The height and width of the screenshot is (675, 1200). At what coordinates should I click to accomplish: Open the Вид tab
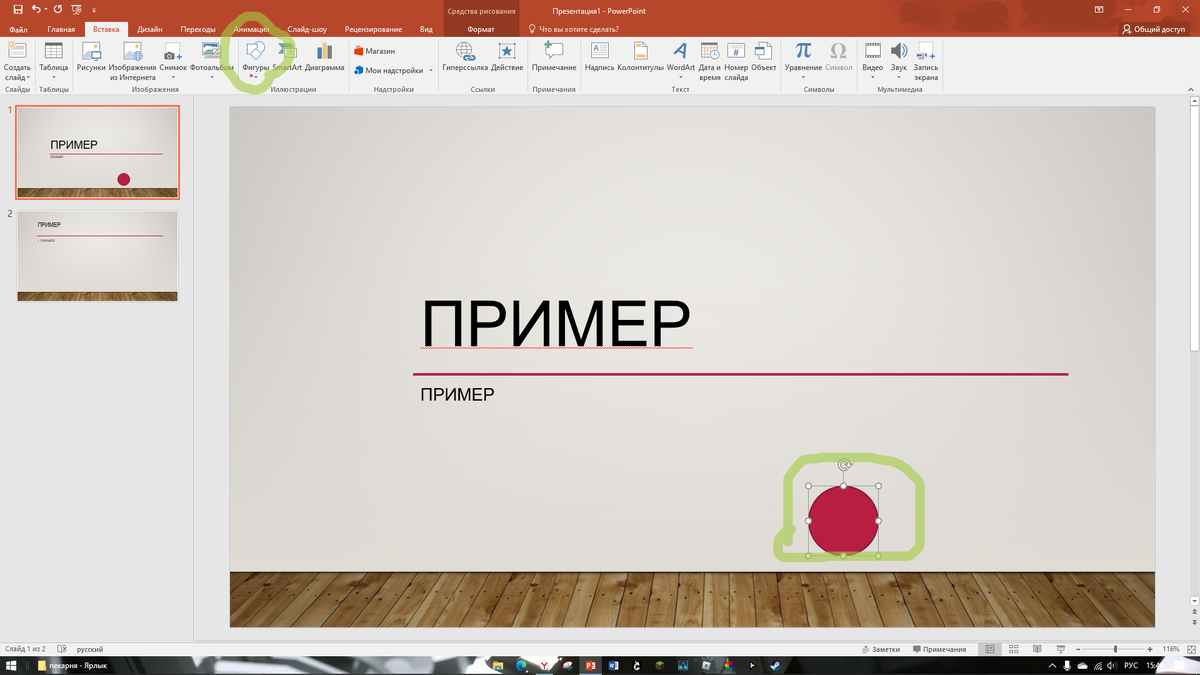click(x=427, y=30)
